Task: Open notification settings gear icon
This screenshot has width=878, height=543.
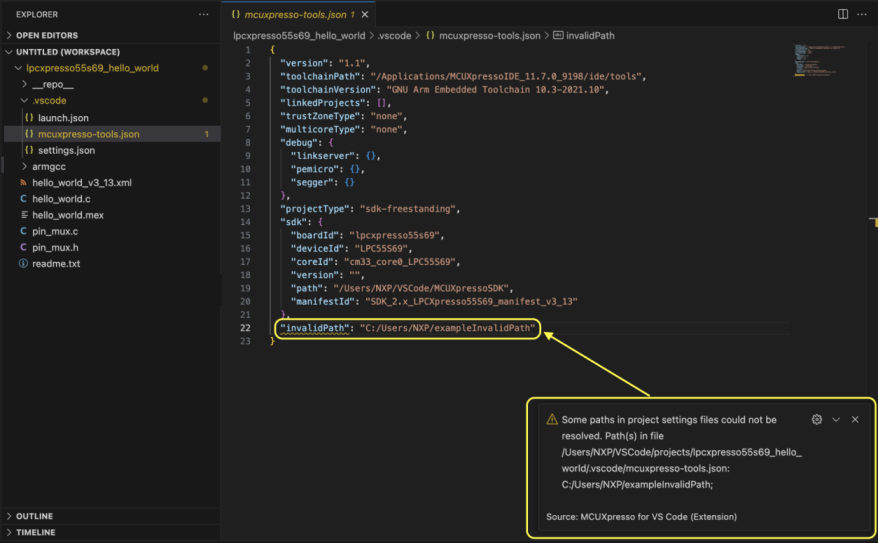Action: click(x=817, y=420)
